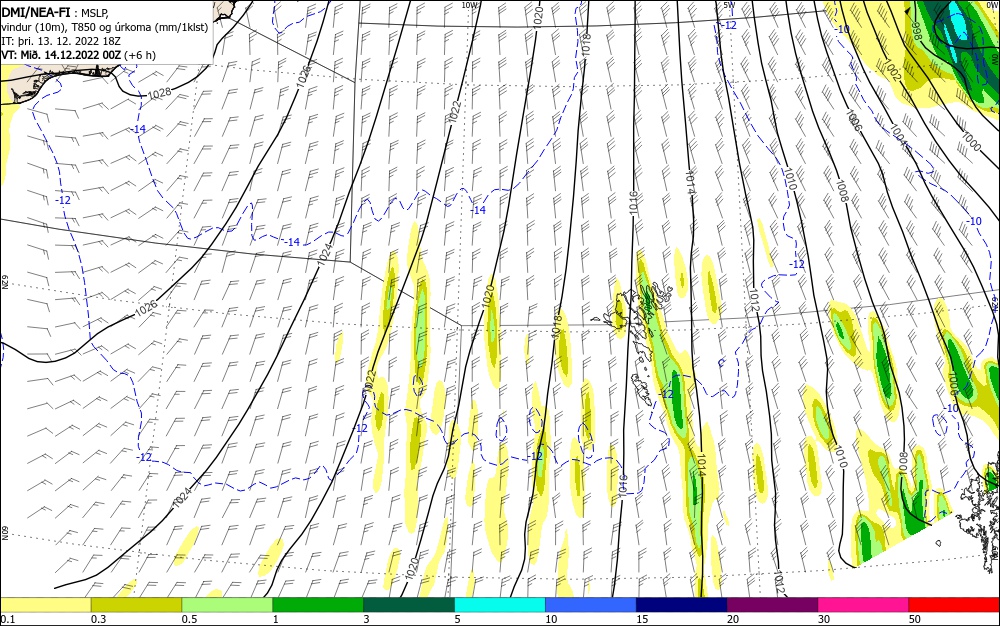The width and height of the screenshot is (1000, 626).
Task: Click the legend value "0.3"
Action: (x=98, y=619)
